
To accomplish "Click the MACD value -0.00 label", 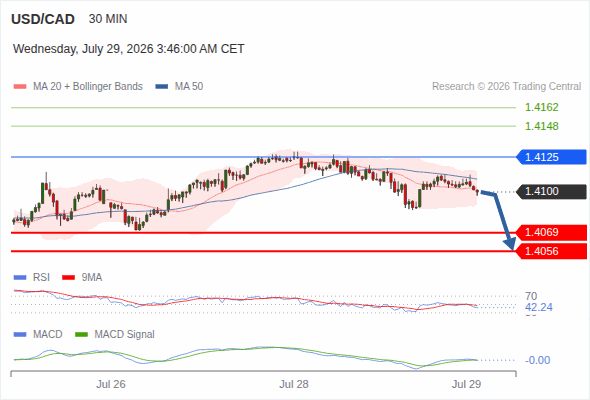I will click(538, 360).
